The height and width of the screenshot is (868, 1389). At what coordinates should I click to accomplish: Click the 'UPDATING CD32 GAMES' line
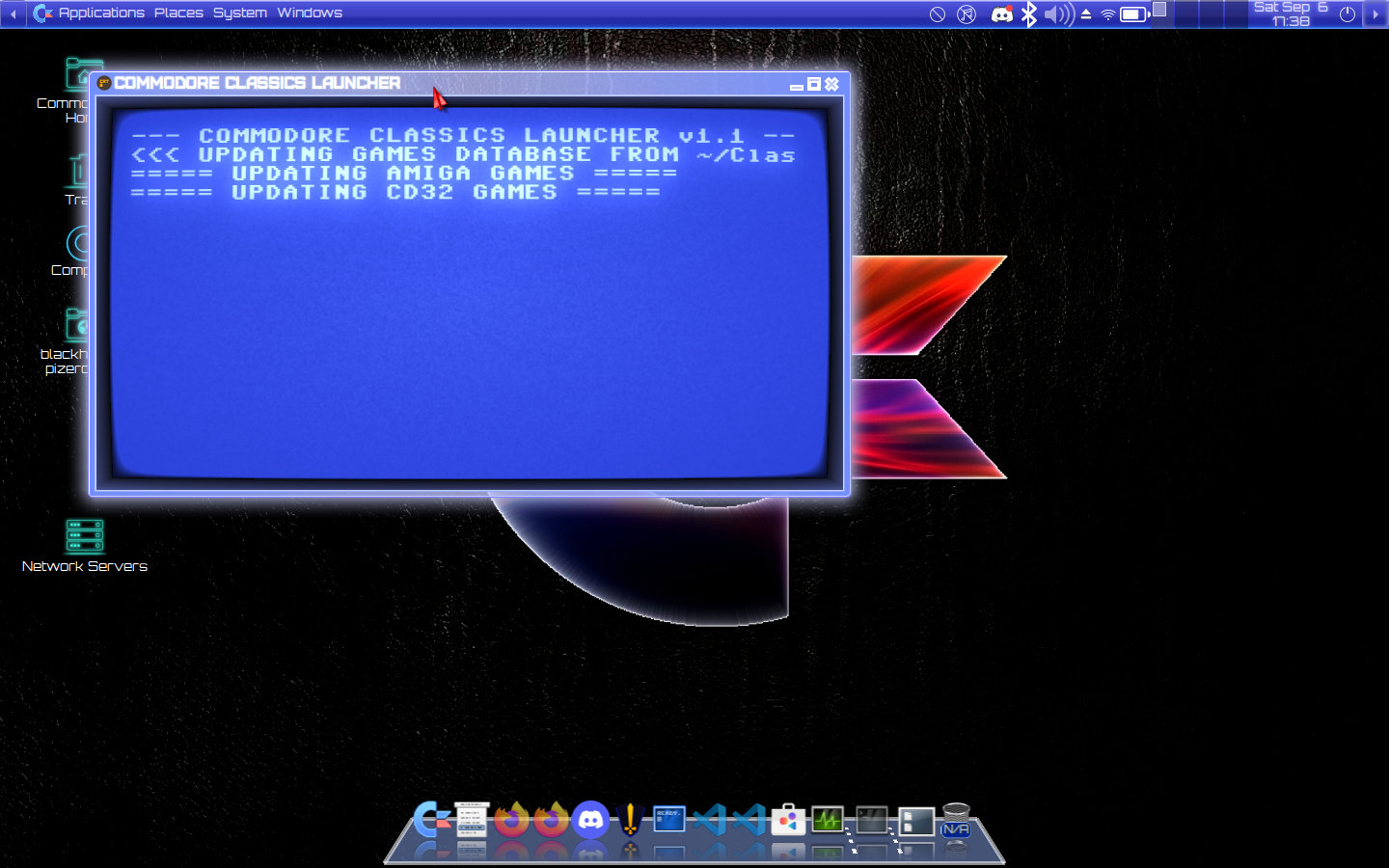395,192
